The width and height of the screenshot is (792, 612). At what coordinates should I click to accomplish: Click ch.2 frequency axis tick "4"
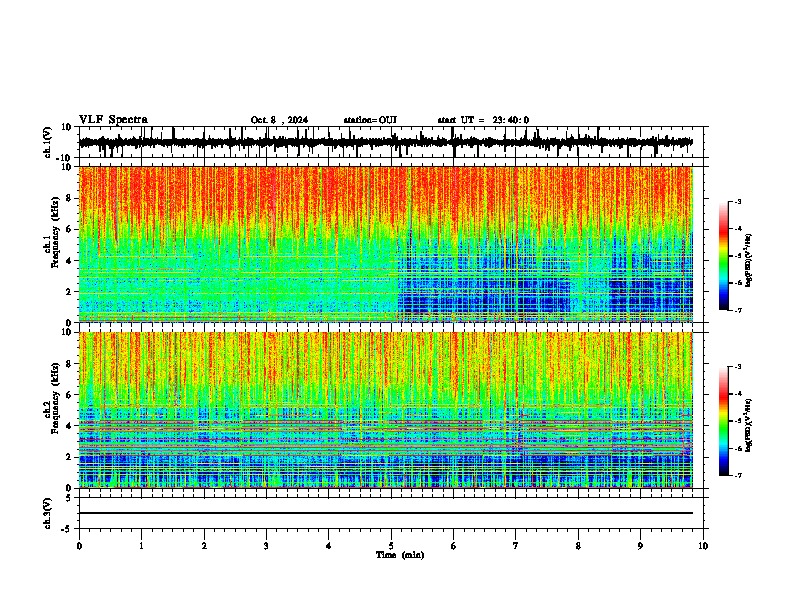tap(69, 426)
